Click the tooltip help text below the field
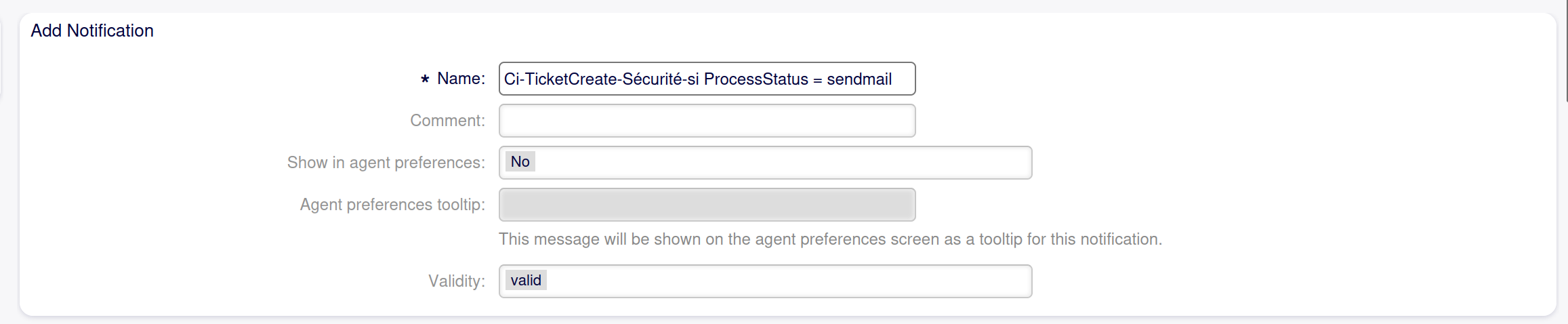 pos(830,239)
